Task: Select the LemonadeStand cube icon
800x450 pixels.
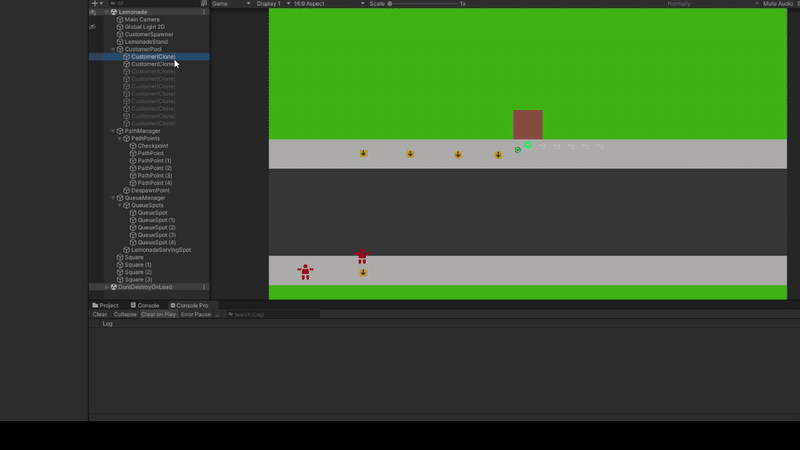Action: coord(120,41)
